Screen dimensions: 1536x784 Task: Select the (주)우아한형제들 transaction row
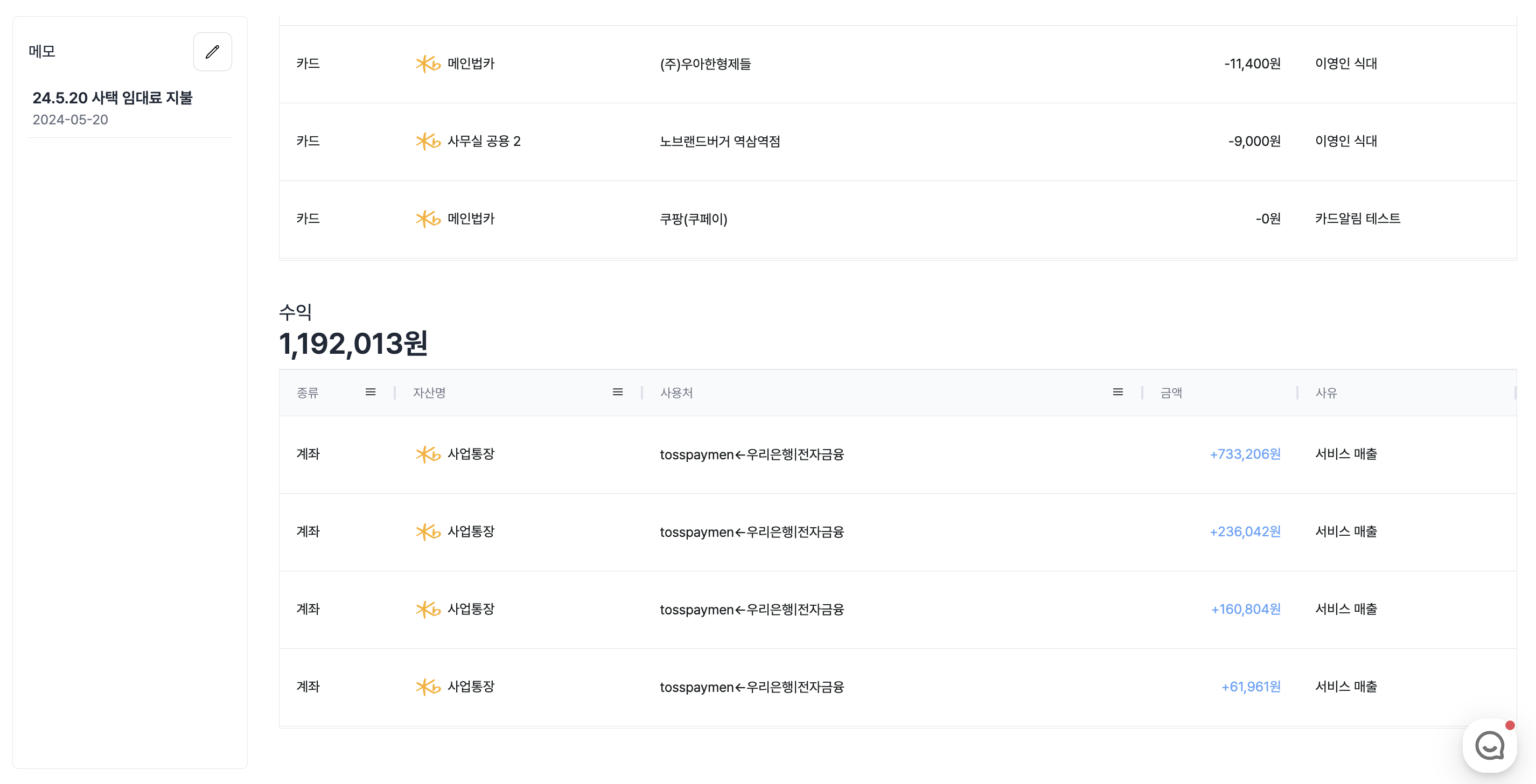coord(705,65)
